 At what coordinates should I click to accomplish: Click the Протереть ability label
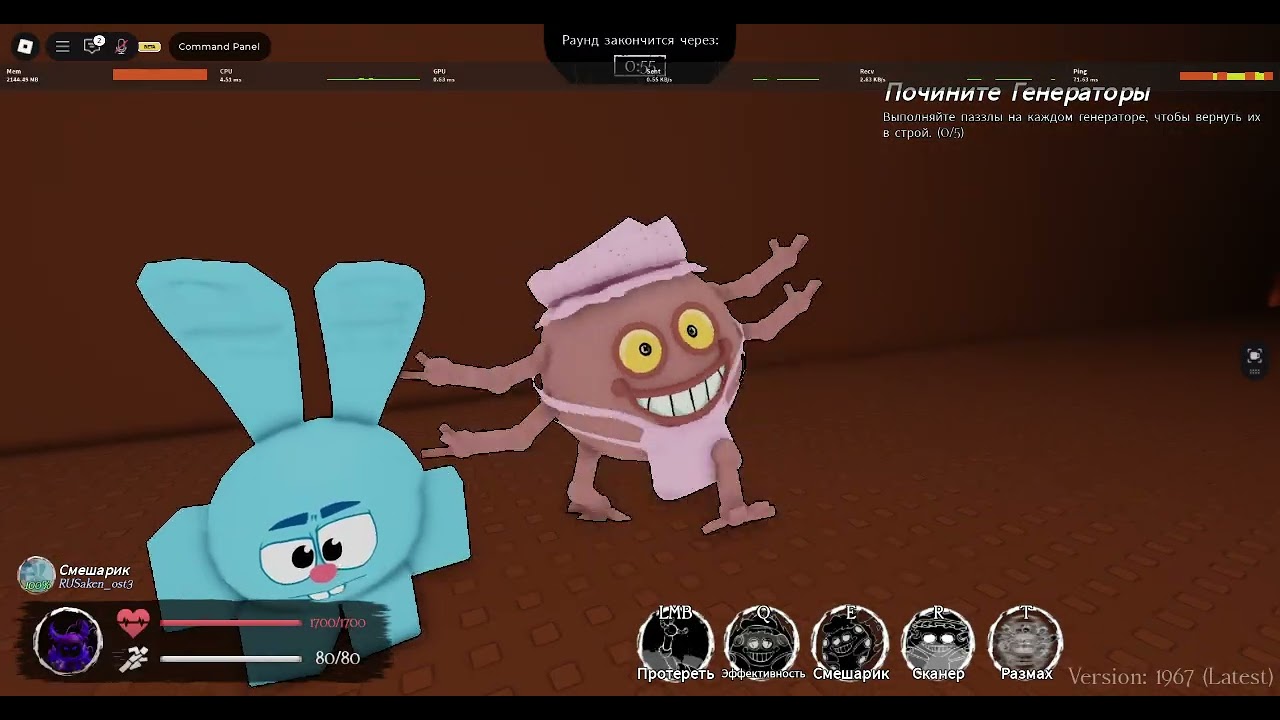(x=675, y=674)
